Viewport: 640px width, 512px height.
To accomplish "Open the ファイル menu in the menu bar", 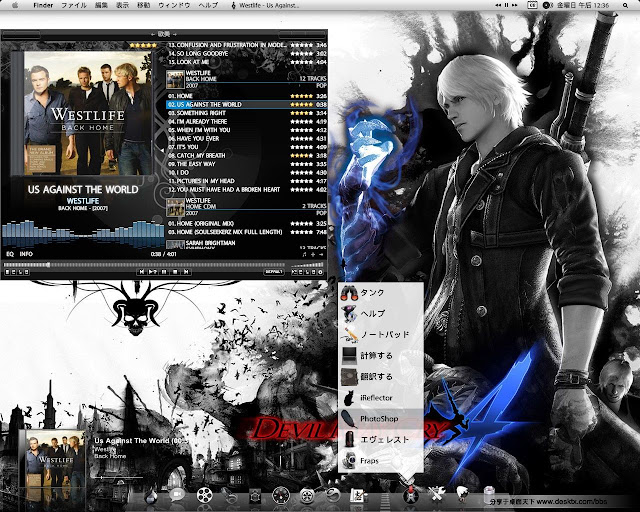I will coord(74,5).
